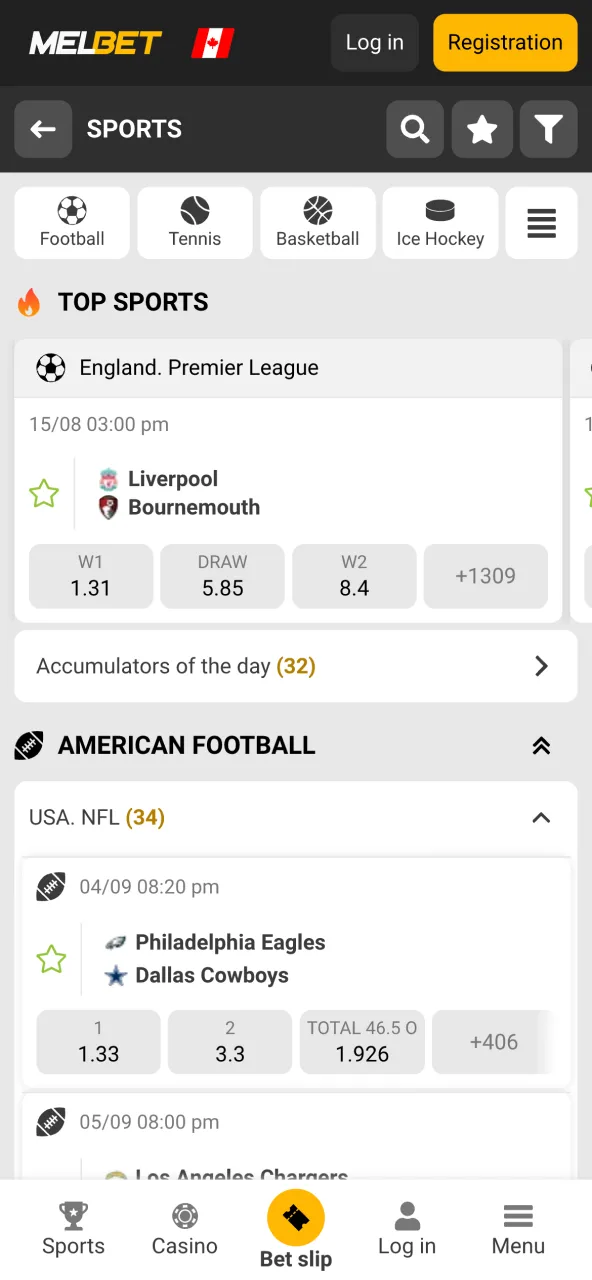Expand Accumulators of the day section

click(x=541, y=666)
